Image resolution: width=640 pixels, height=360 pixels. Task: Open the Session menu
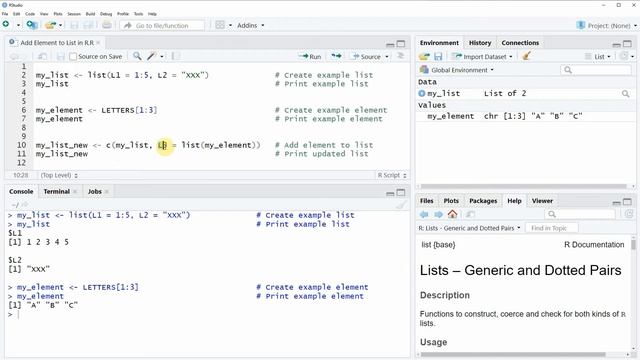click(74, 13)
